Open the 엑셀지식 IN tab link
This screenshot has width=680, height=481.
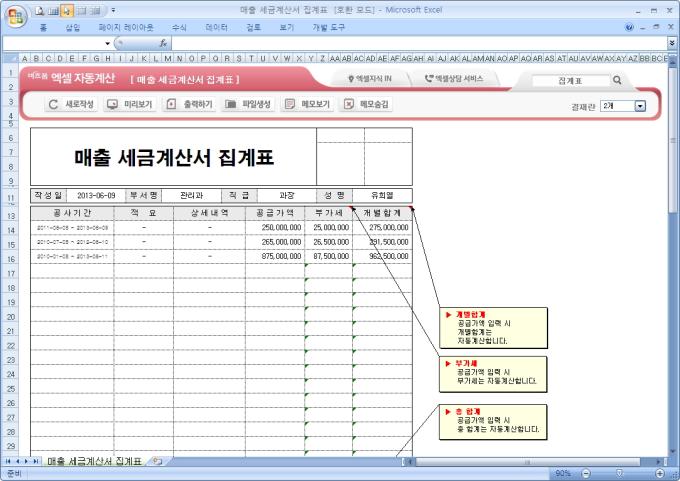370,79
